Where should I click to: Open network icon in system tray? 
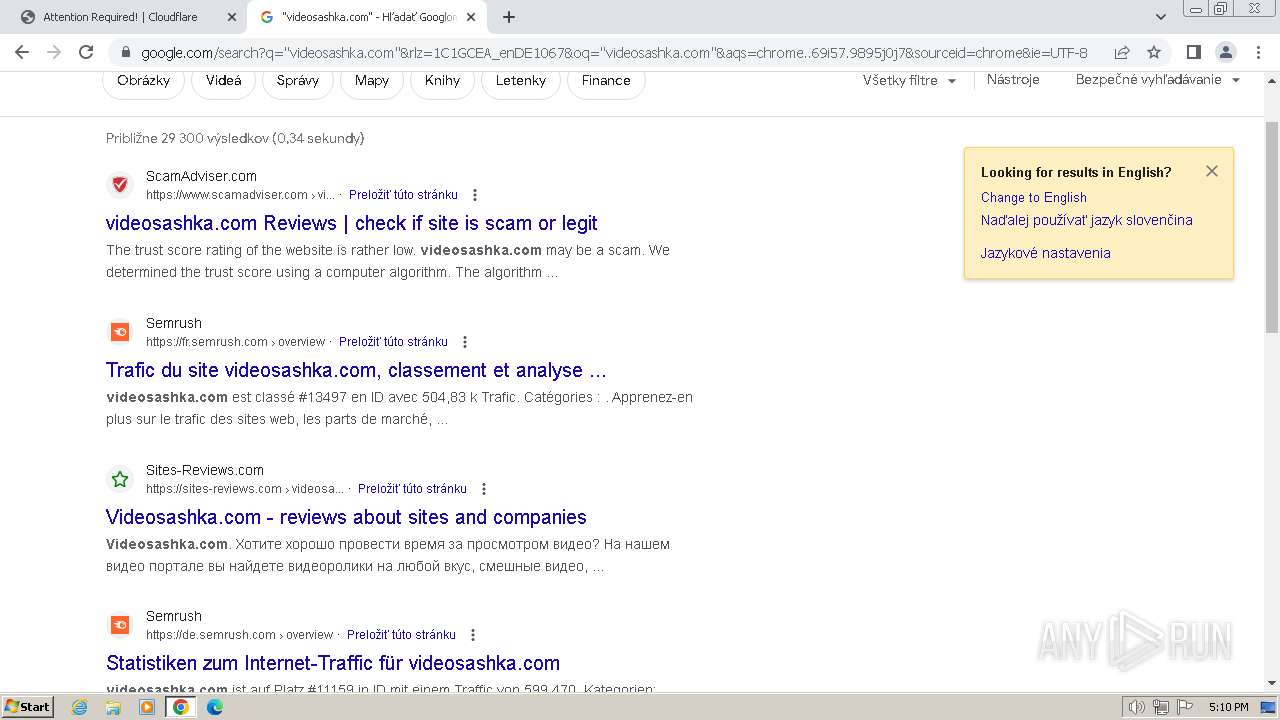1160,707
